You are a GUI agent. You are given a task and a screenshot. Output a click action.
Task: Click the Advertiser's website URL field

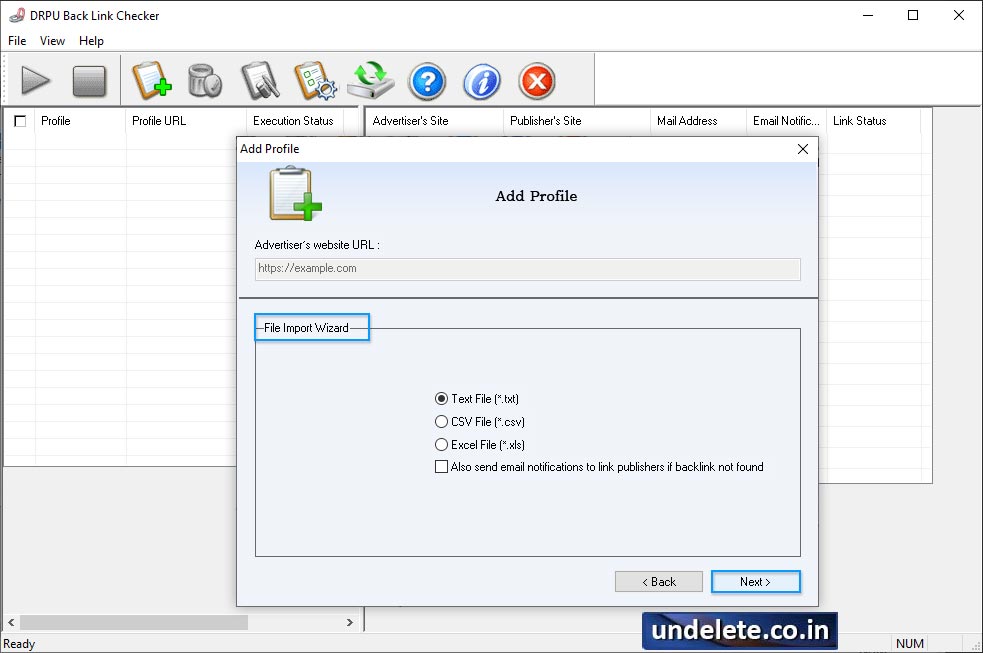(x=527, y=268)
